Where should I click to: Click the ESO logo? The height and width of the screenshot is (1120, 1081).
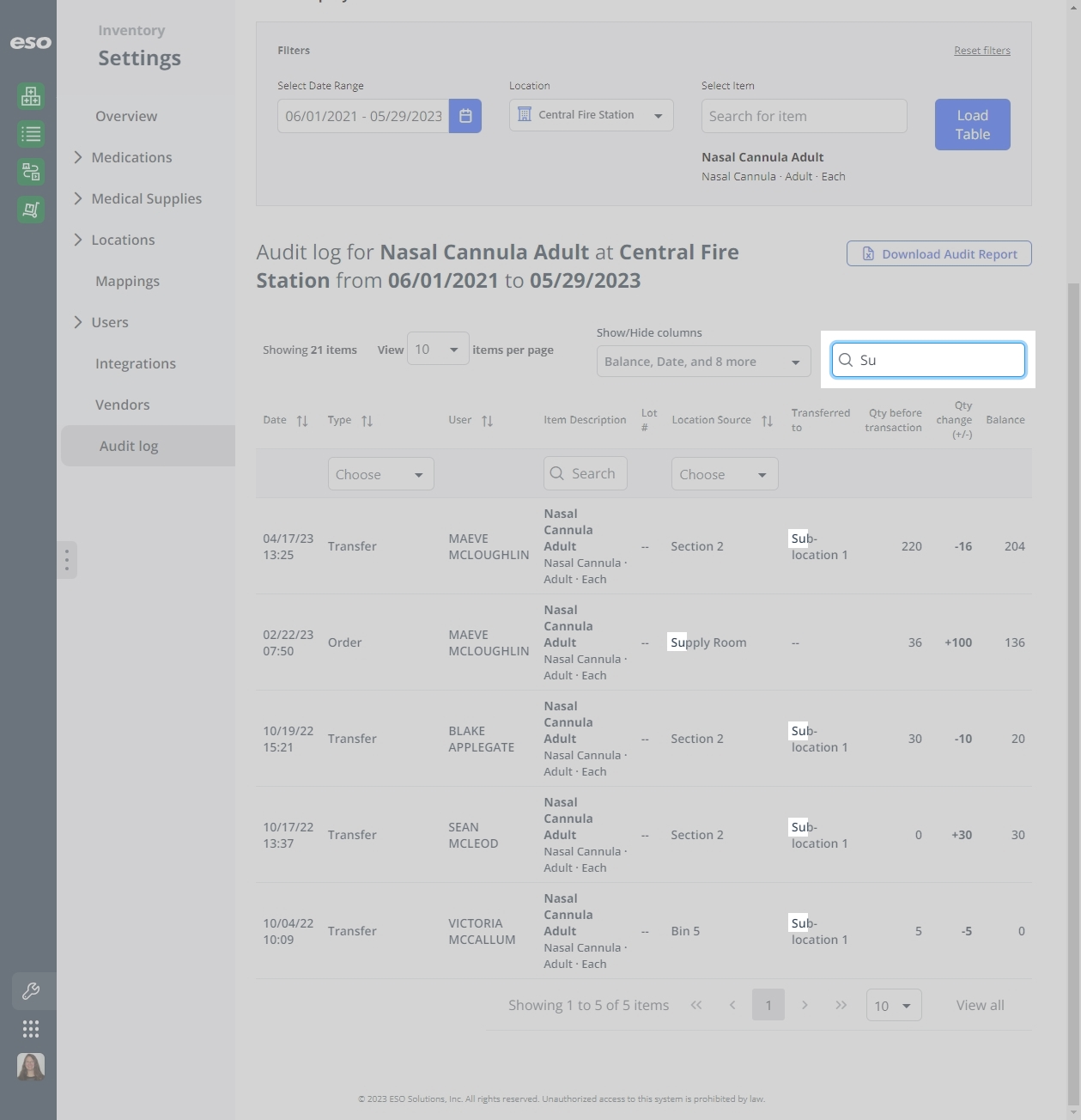[30, 42]
